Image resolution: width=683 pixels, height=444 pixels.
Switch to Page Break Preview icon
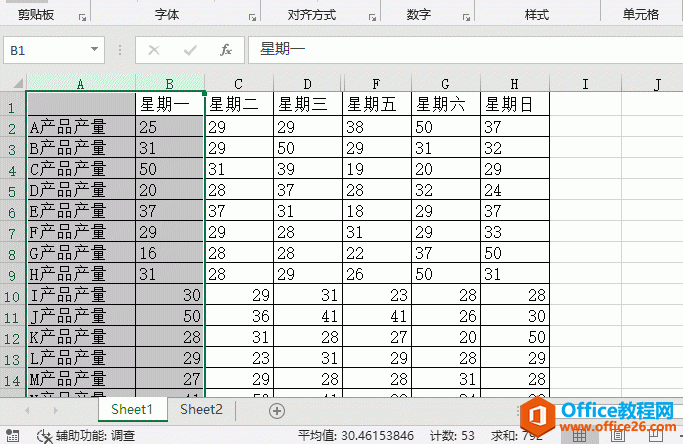[656, 435]
